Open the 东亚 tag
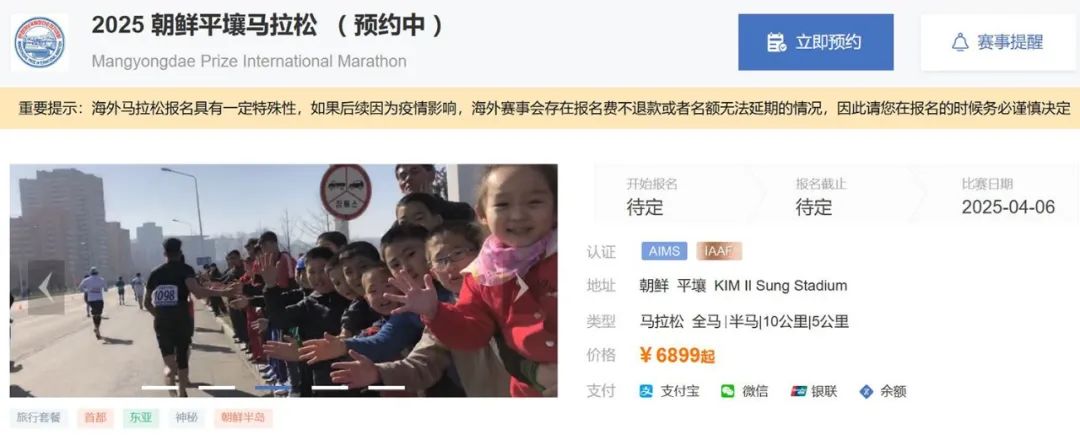Screen dimensions: 1080x440 coord(141,417)
